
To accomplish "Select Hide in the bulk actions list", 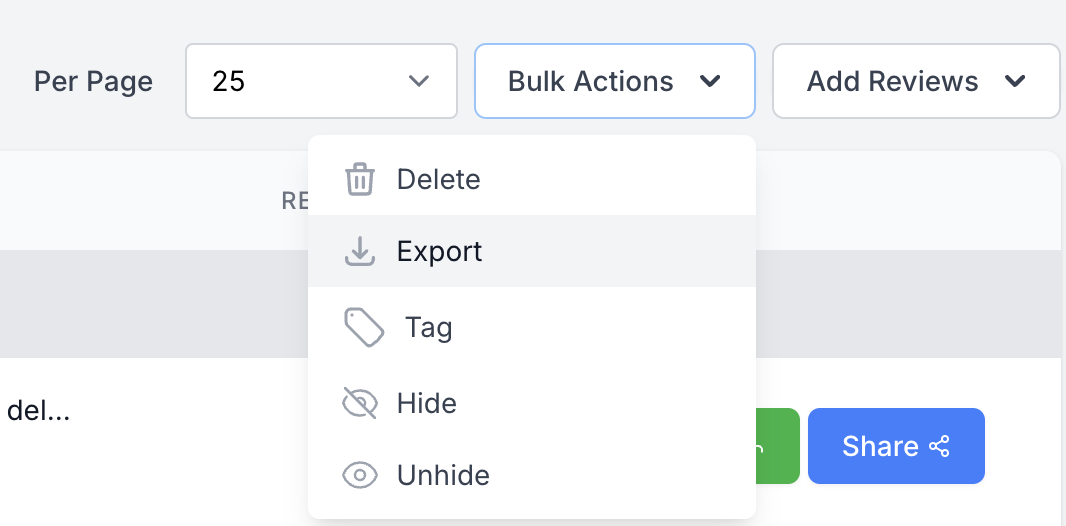I will (427, 403).
